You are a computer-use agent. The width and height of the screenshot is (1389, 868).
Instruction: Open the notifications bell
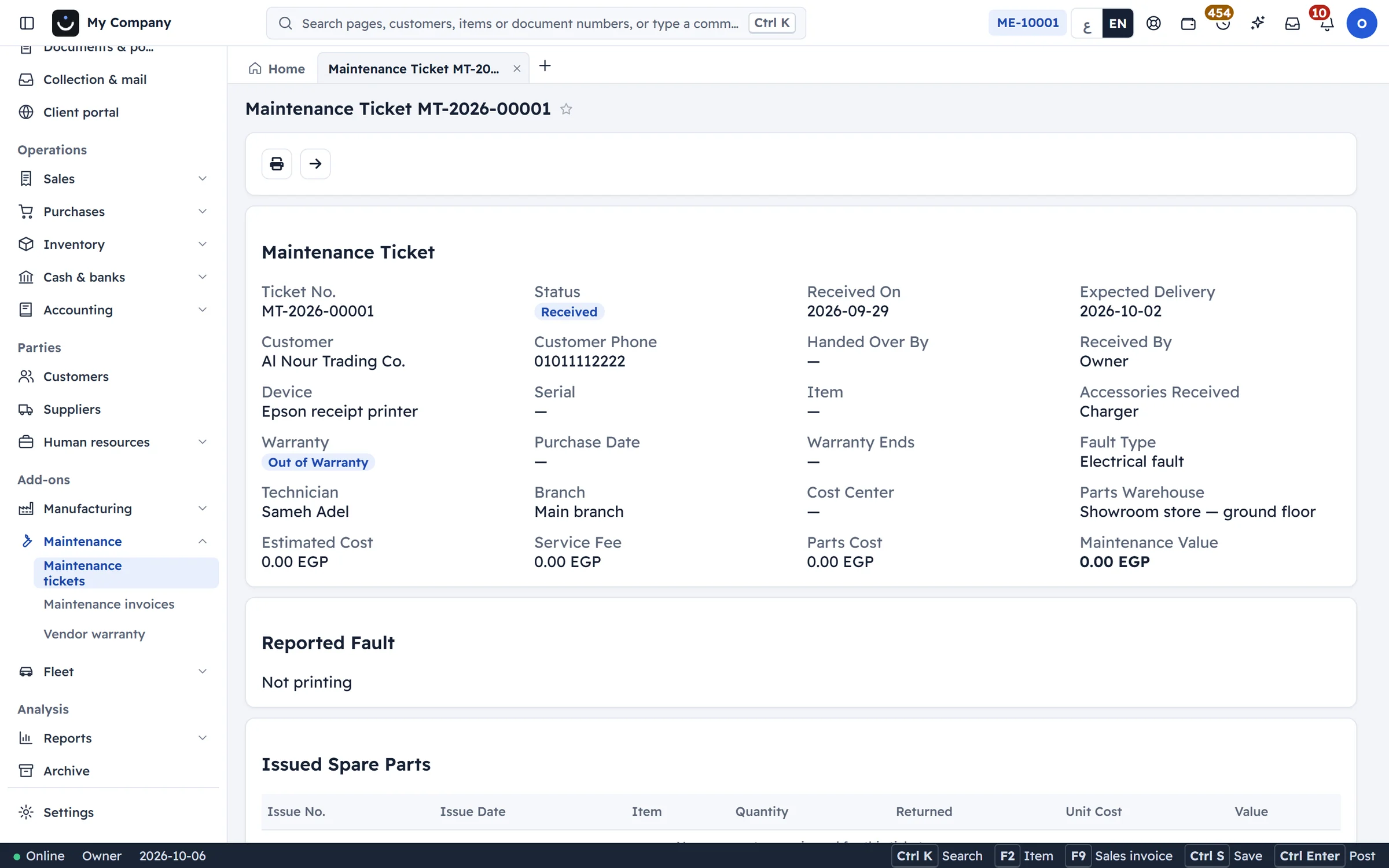pos(1326,23)
